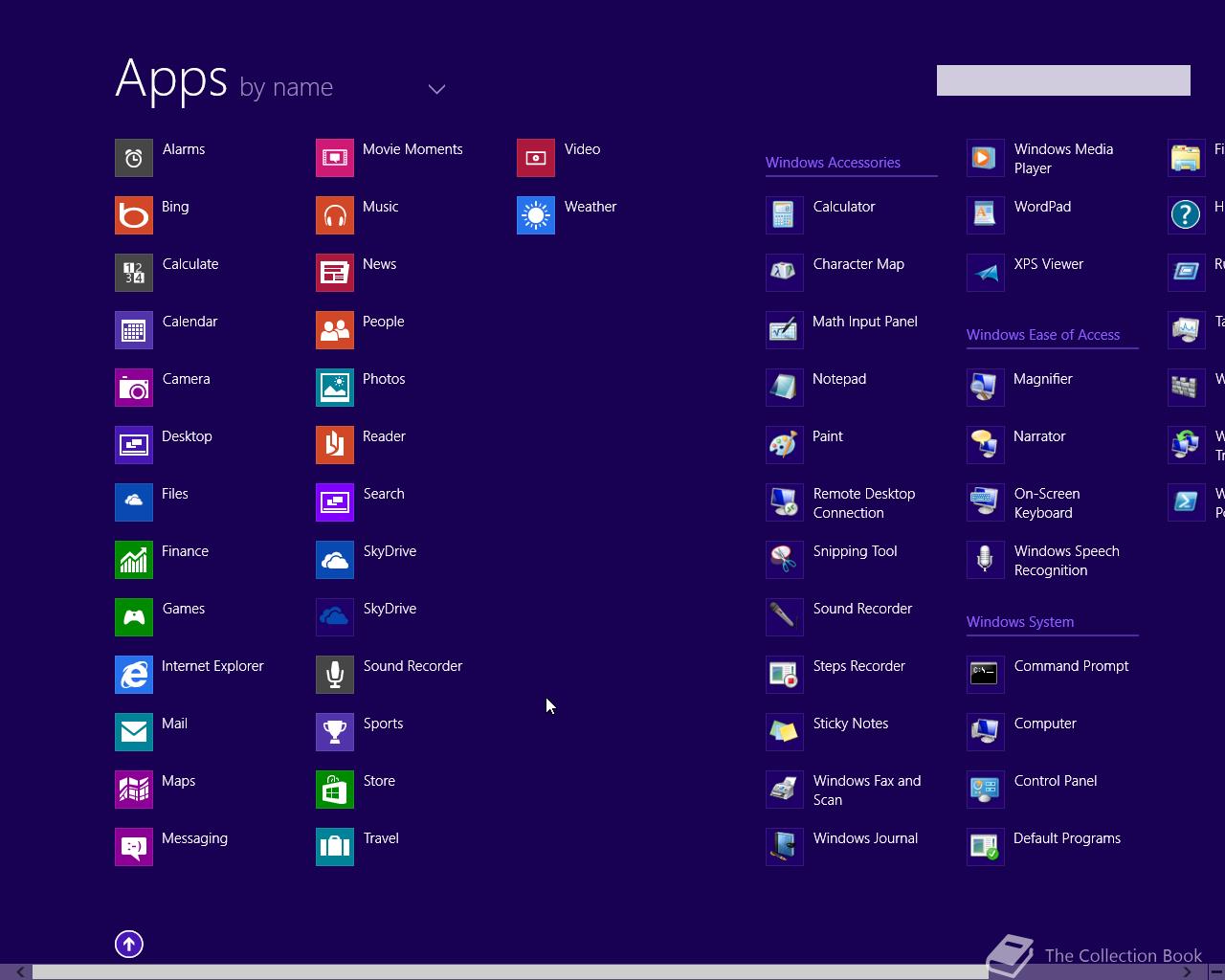Launch the Camera app
The height and width of the screenshot is (980, 1225).
click(x=134, y=388)
